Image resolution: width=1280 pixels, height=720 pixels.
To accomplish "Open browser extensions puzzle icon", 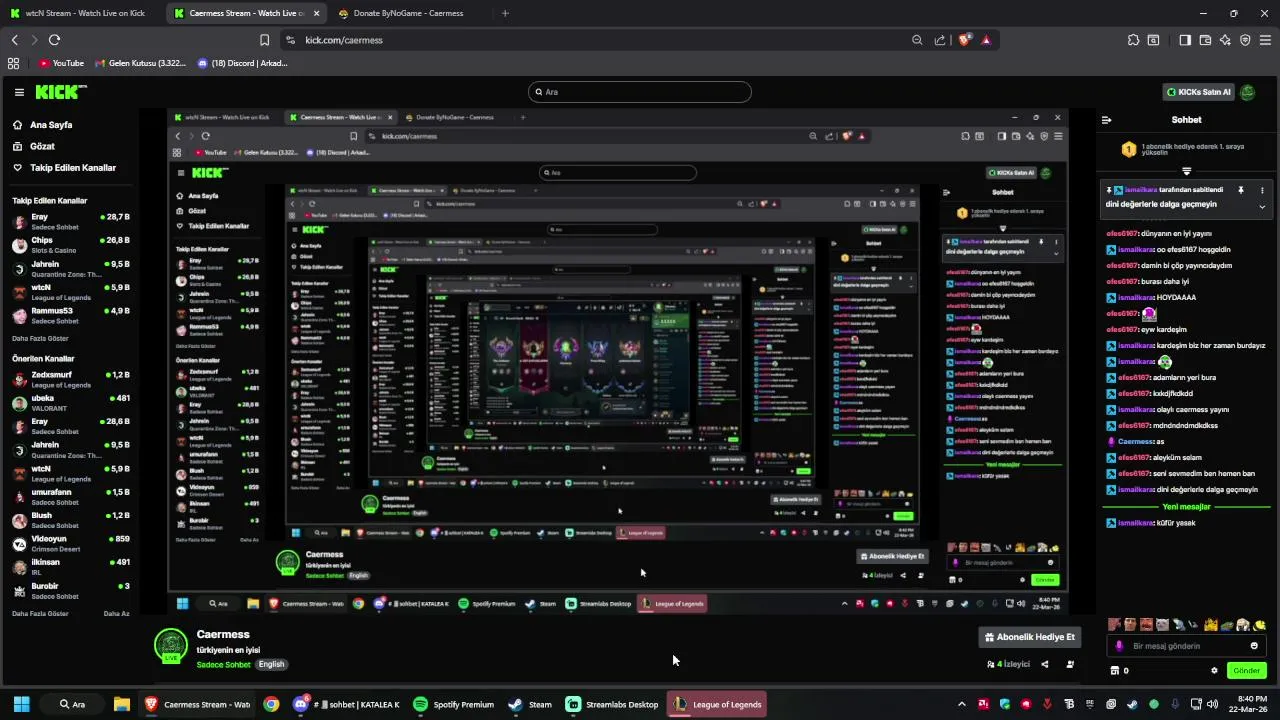I will 1133,40.
